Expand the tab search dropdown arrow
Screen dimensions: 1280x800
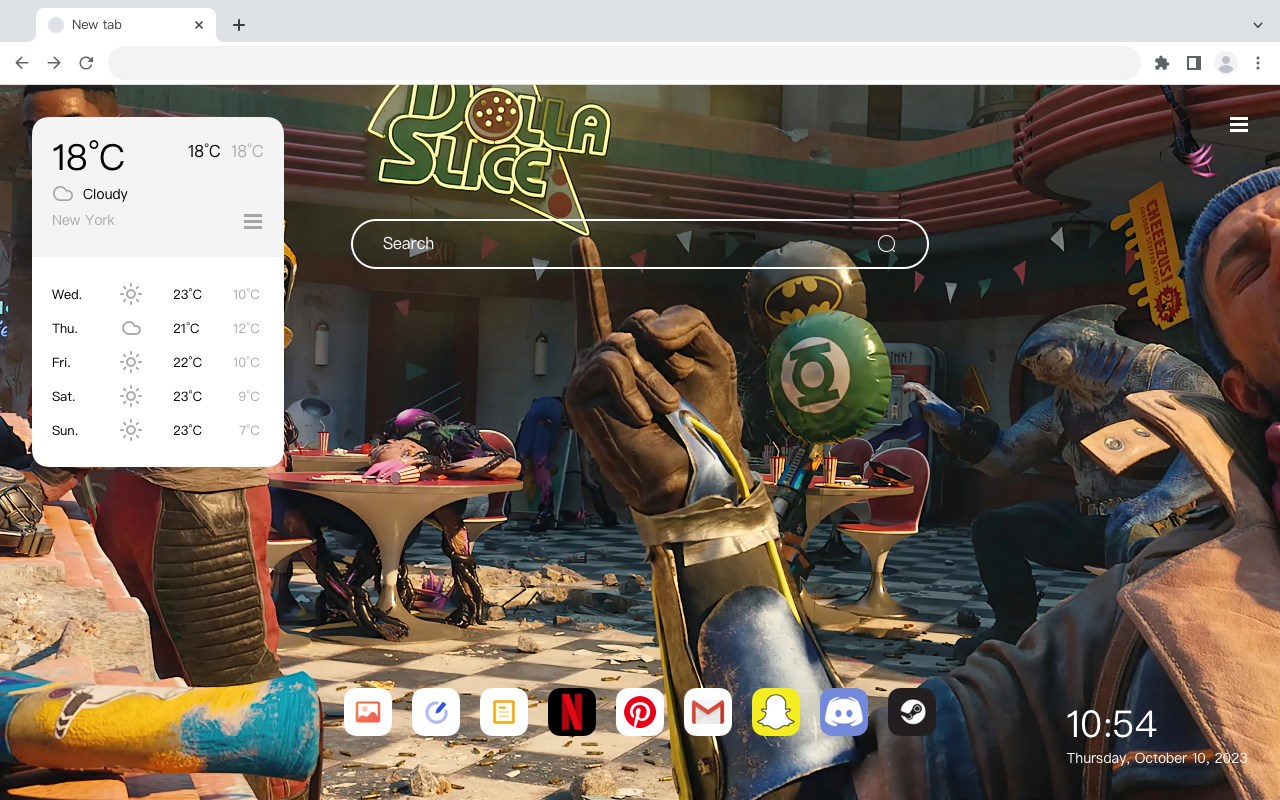coord(1258,25)
